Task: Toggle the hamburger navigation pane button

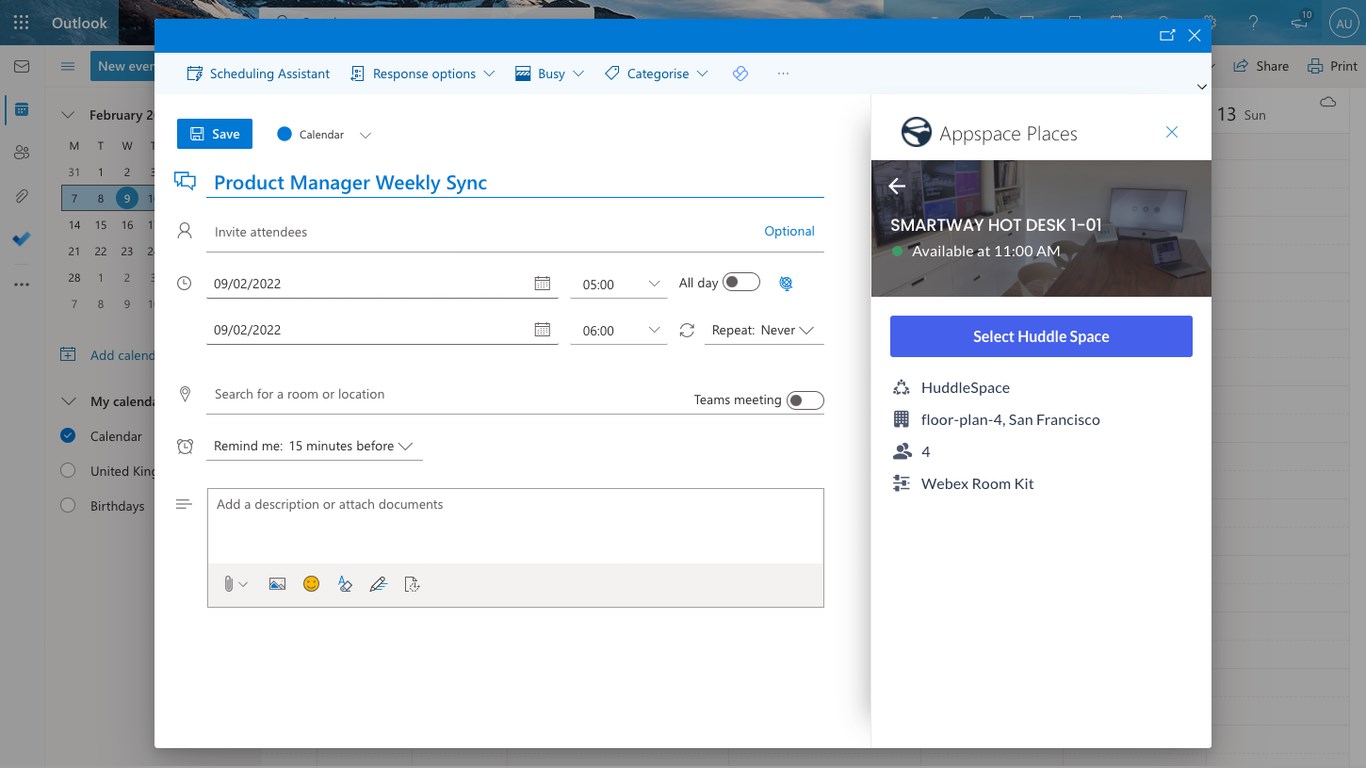Action: point(67,66)
